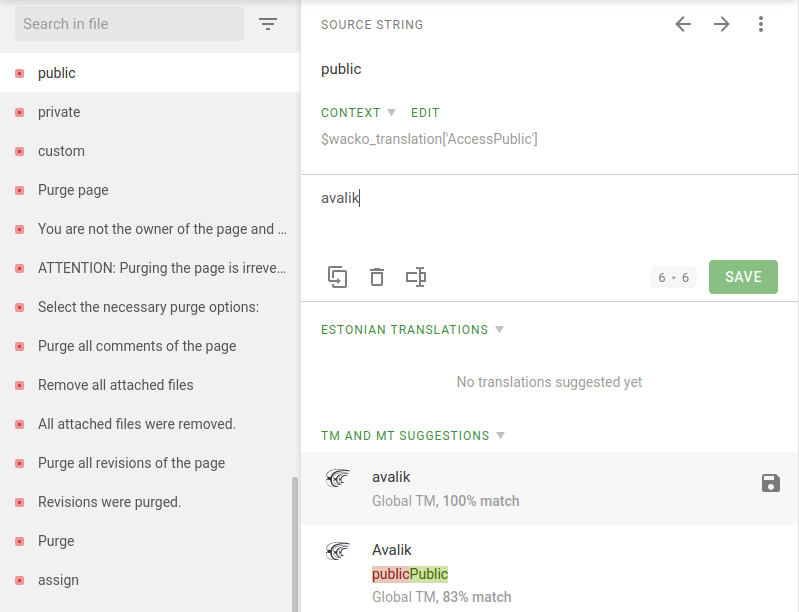This screenshot has width=799, height=612.
Task: Click the text cursor insert icon
Action: [416, 277]
